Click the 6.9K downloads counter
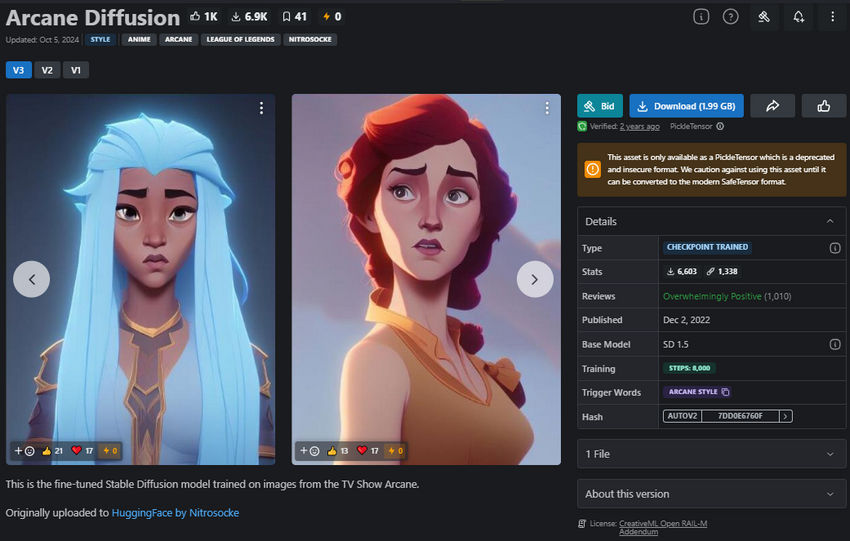The image size is (850, 541). pos(249,17)
